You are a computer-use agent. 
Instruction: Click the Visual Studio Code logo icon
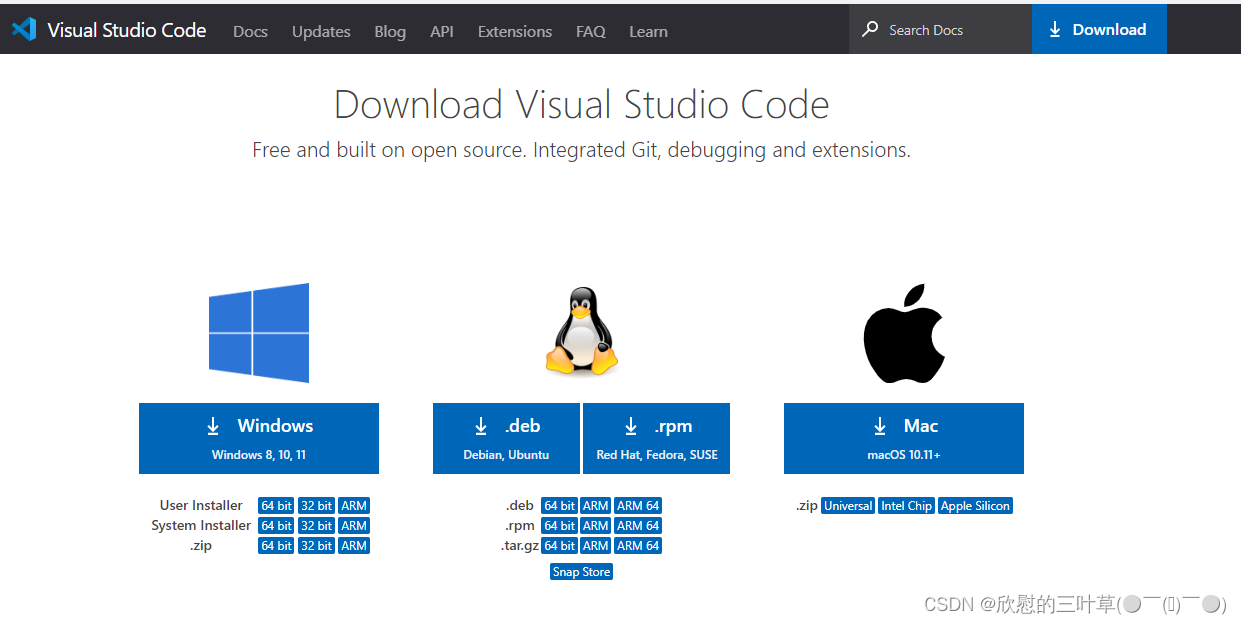tap(24, 30)
